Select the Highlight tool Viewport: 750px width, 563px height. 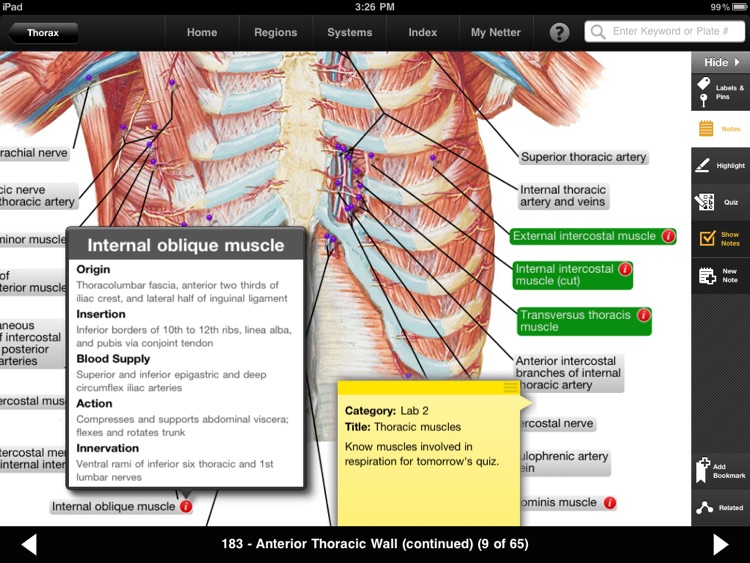[720, 166]
